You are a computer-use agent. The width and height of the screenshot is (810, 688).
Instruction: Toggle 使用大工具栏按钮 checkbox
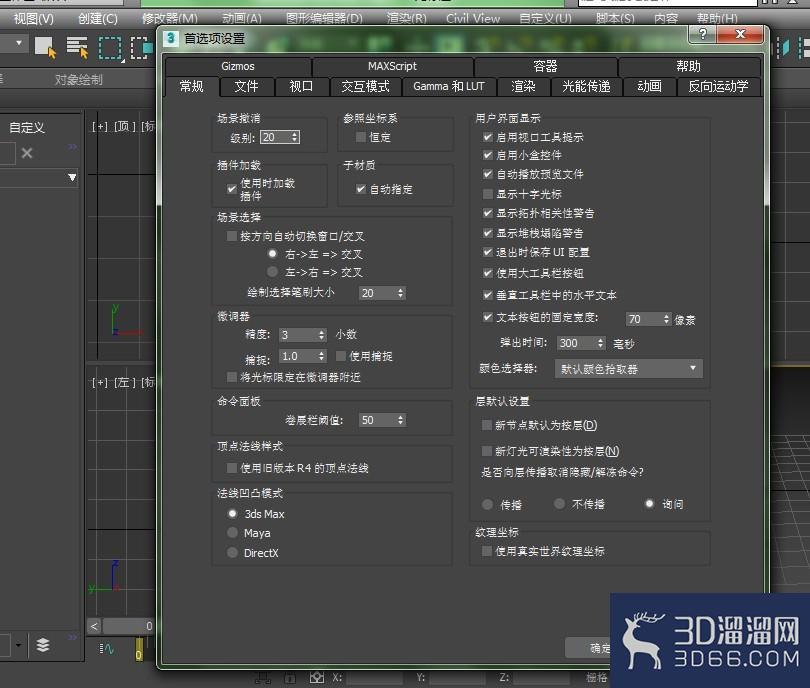[487, 273]
